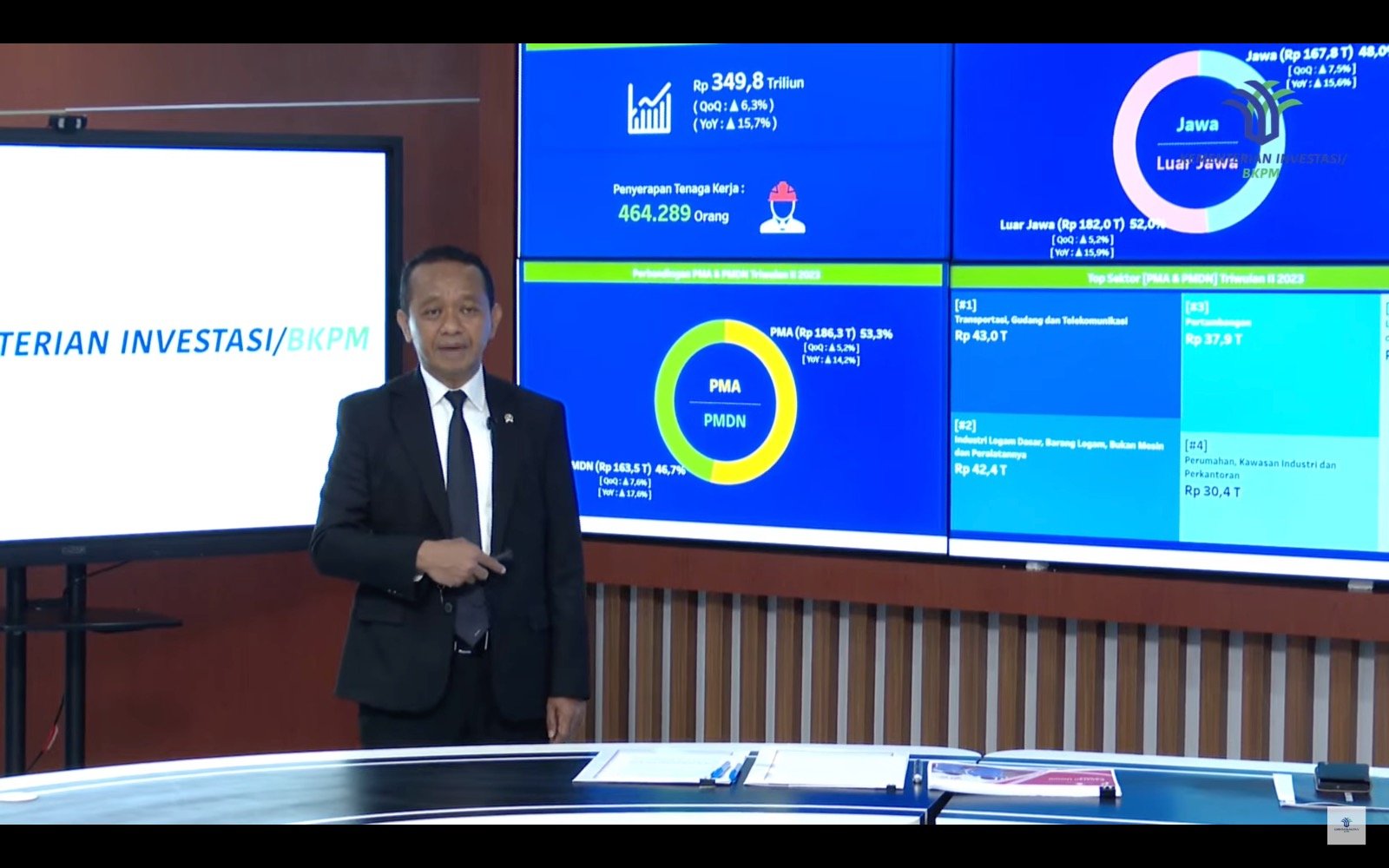Click the small logo in bottom-right corner
The height and width of the screenshot is (868, 1389).
pyautogui.click(x=1346, y=825)
